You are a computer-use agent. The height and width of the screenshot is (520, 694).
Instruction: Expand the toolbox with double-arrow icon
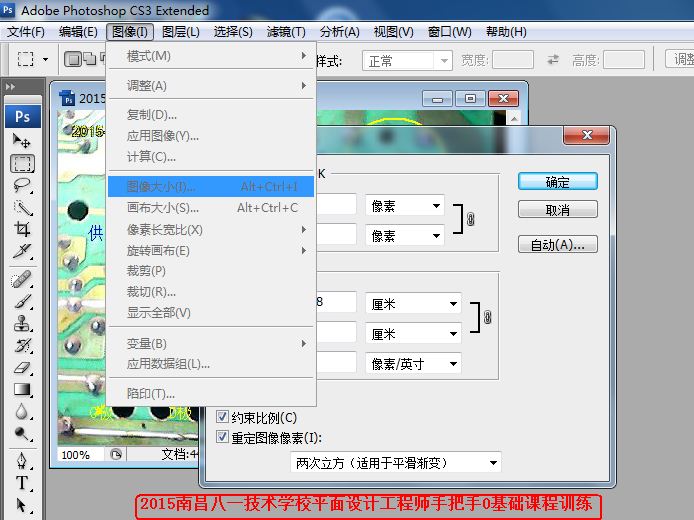(10, 87)
